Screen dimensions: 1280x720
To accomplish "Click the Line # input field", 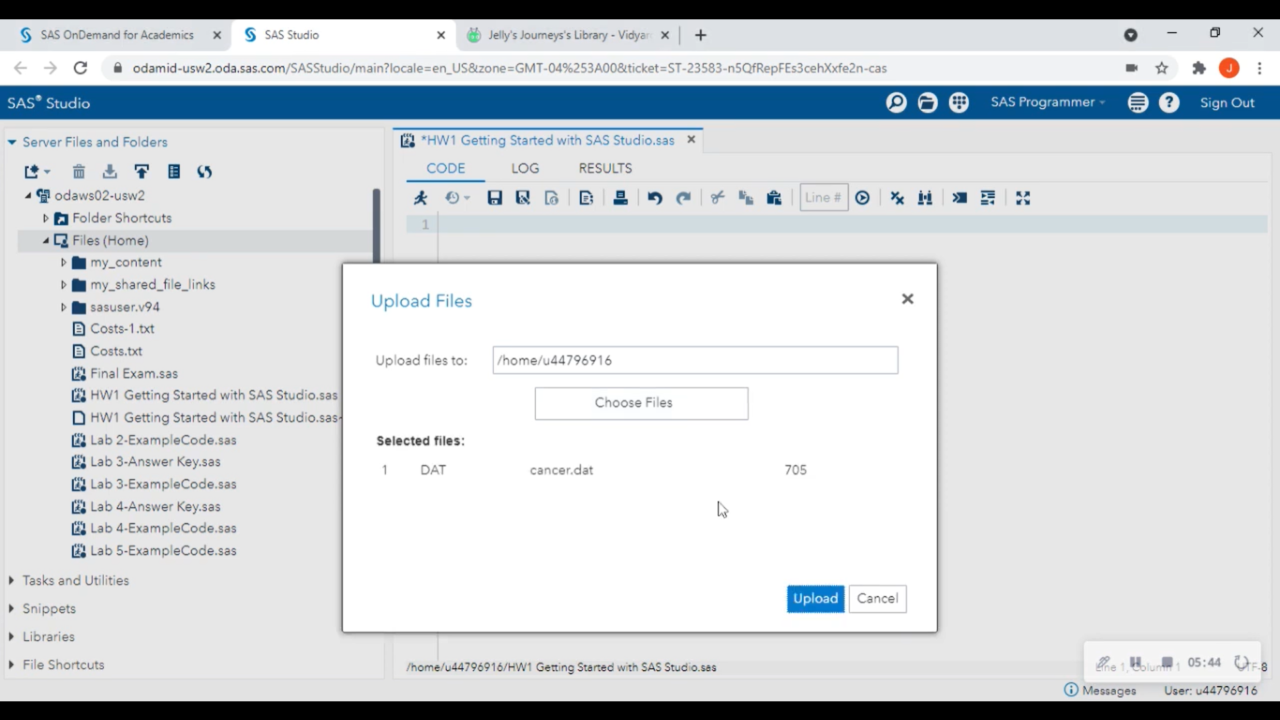I will pyautogui.click(x=823, y=198).
